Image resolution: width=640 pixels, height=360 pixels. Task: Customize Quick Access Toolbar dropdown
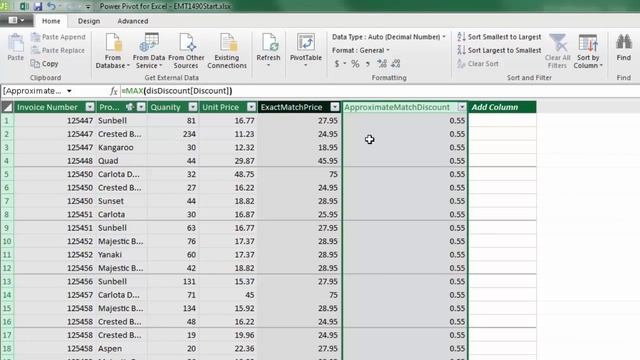[x=88, y=7]
